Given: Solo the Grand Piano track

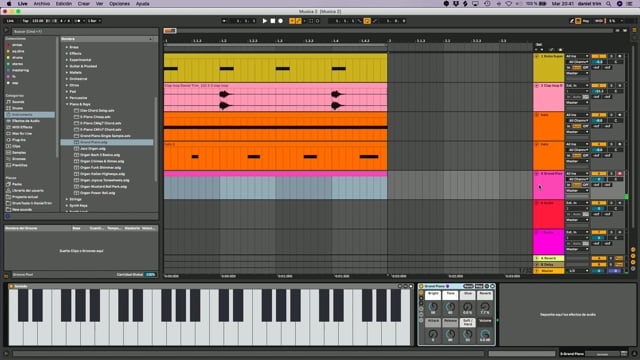Looking at the screenshot, I should tap(611, 174).
